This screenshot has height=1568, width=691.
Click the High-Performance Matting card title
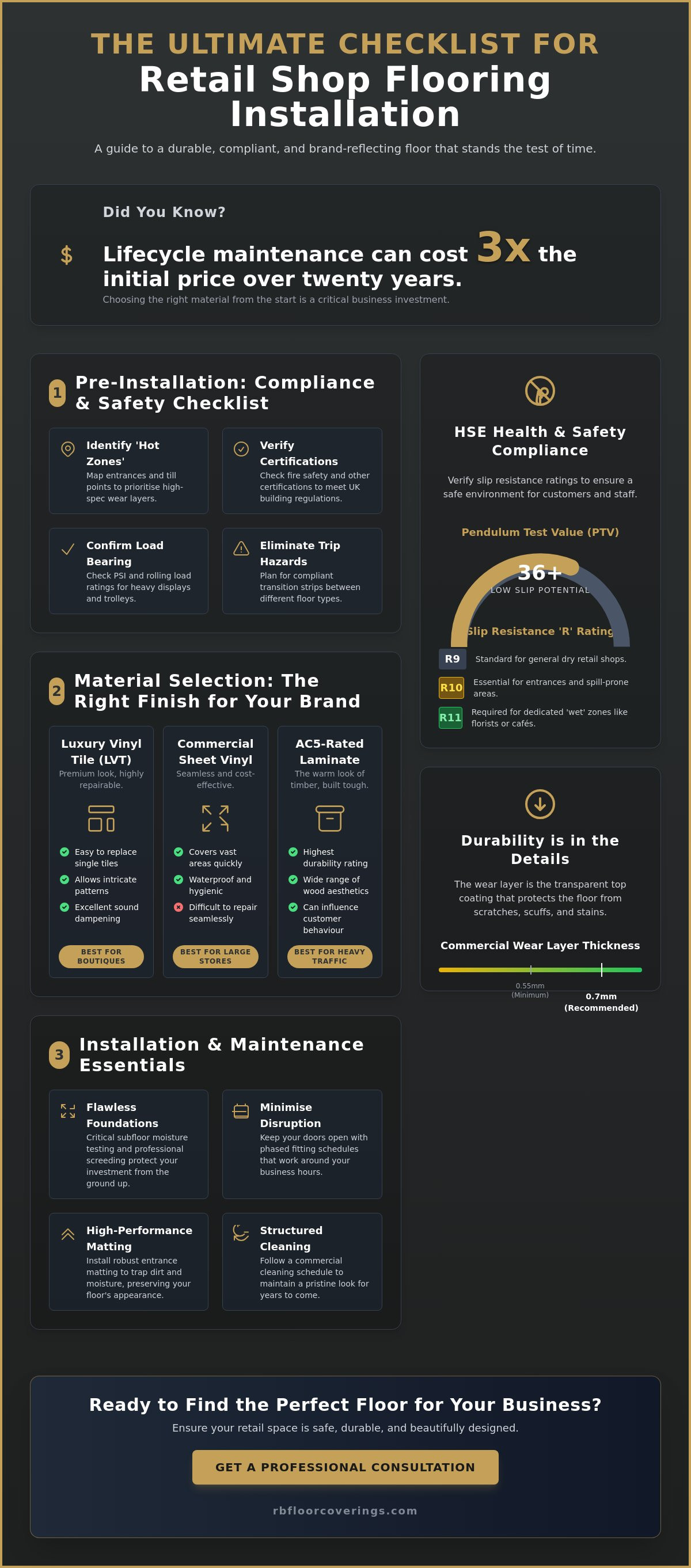click(x=139, y=1238)
